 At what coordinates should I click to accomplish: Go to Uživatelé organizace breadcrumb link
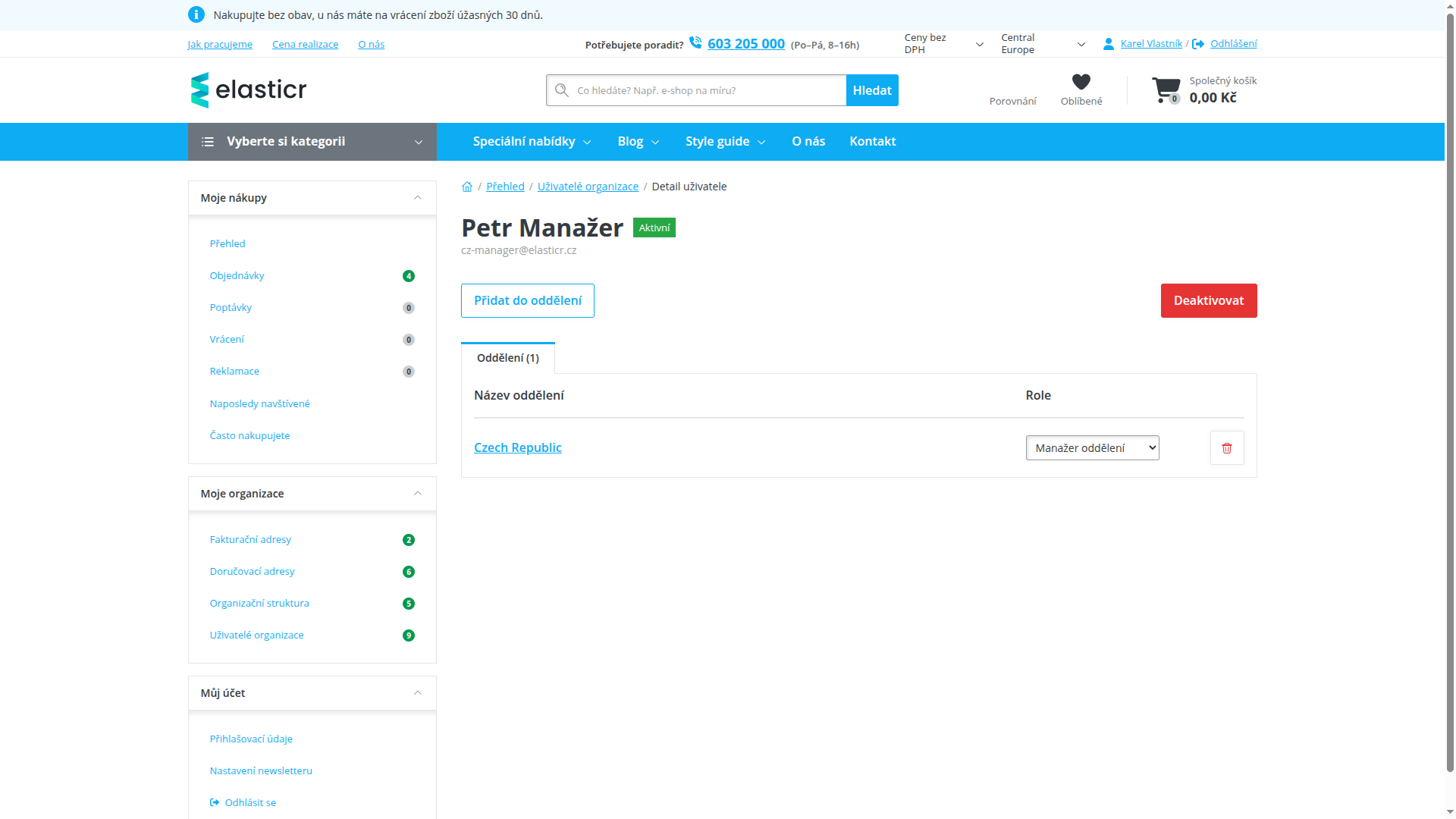588,187
